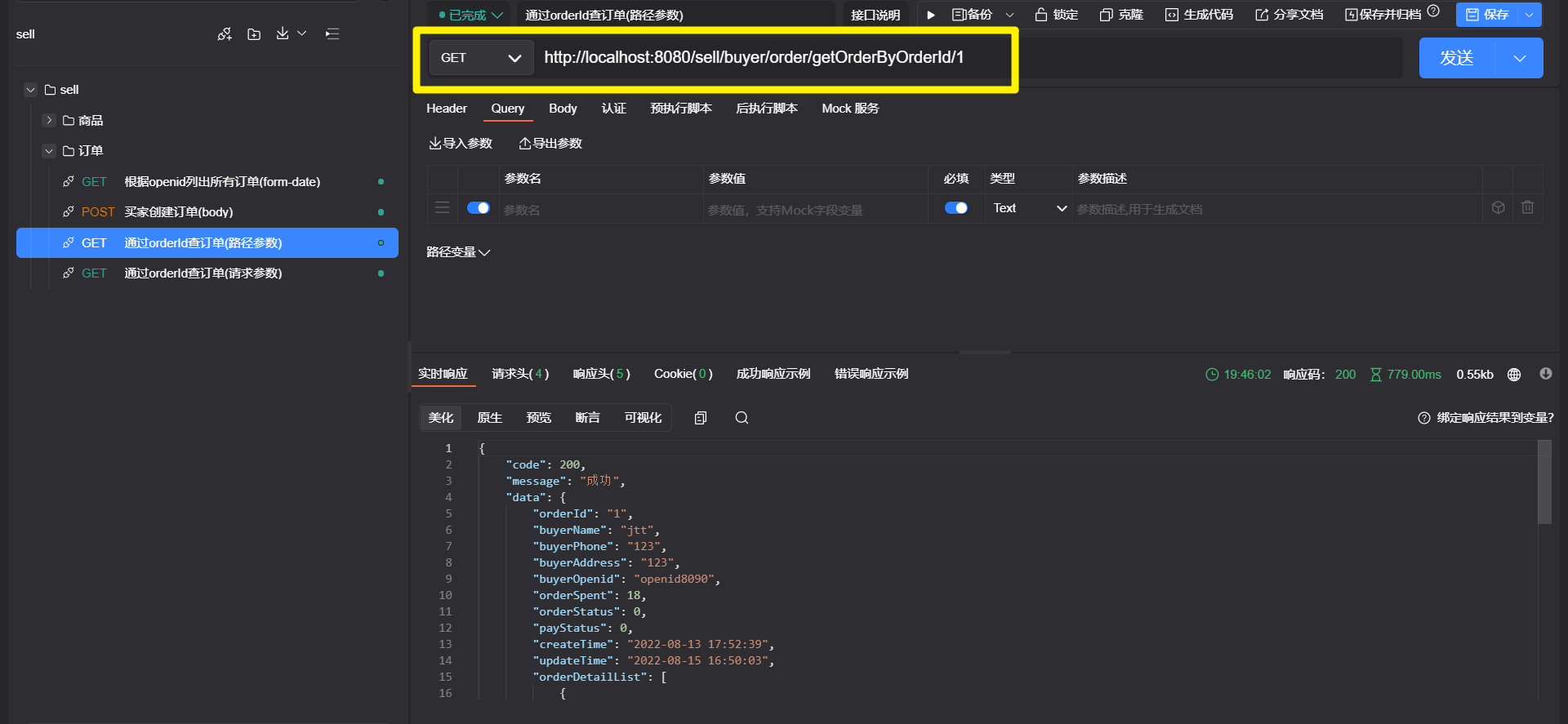Click the 发送 send button
Viewport: 1568px width, 724px height.
pyautogui.click(x=1457, y=58)
